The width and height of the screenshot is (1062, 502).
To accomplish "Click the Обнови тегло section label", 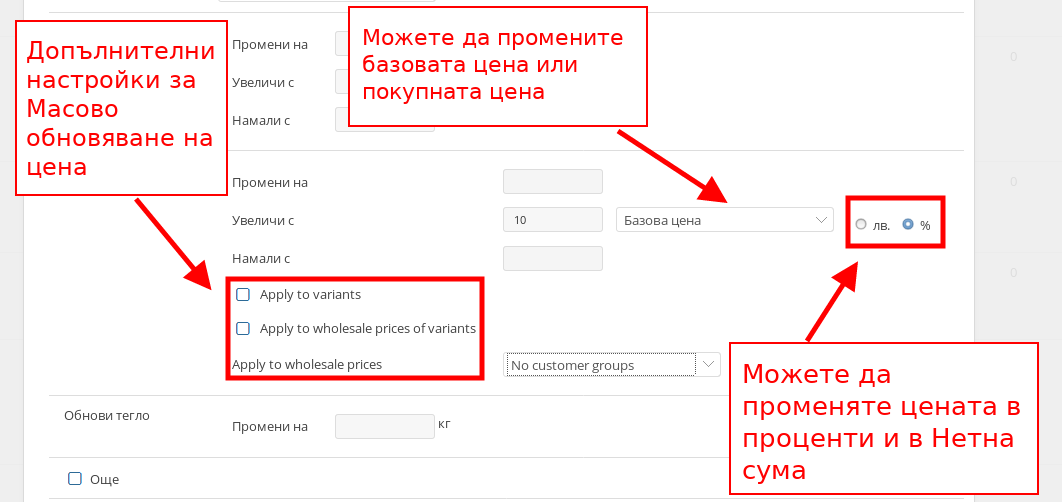I will click(x=107, y=415).
